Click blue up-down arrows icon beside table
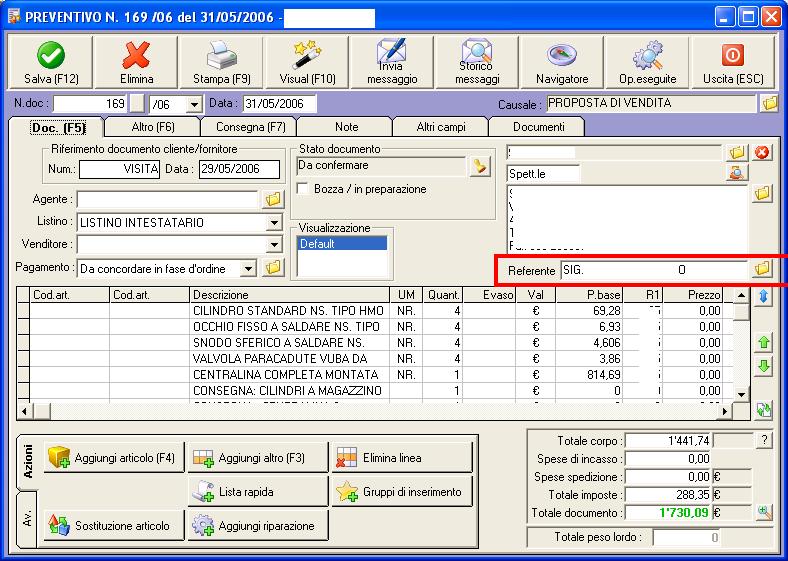This screenshot has width=788, height=561. [764, 297]
